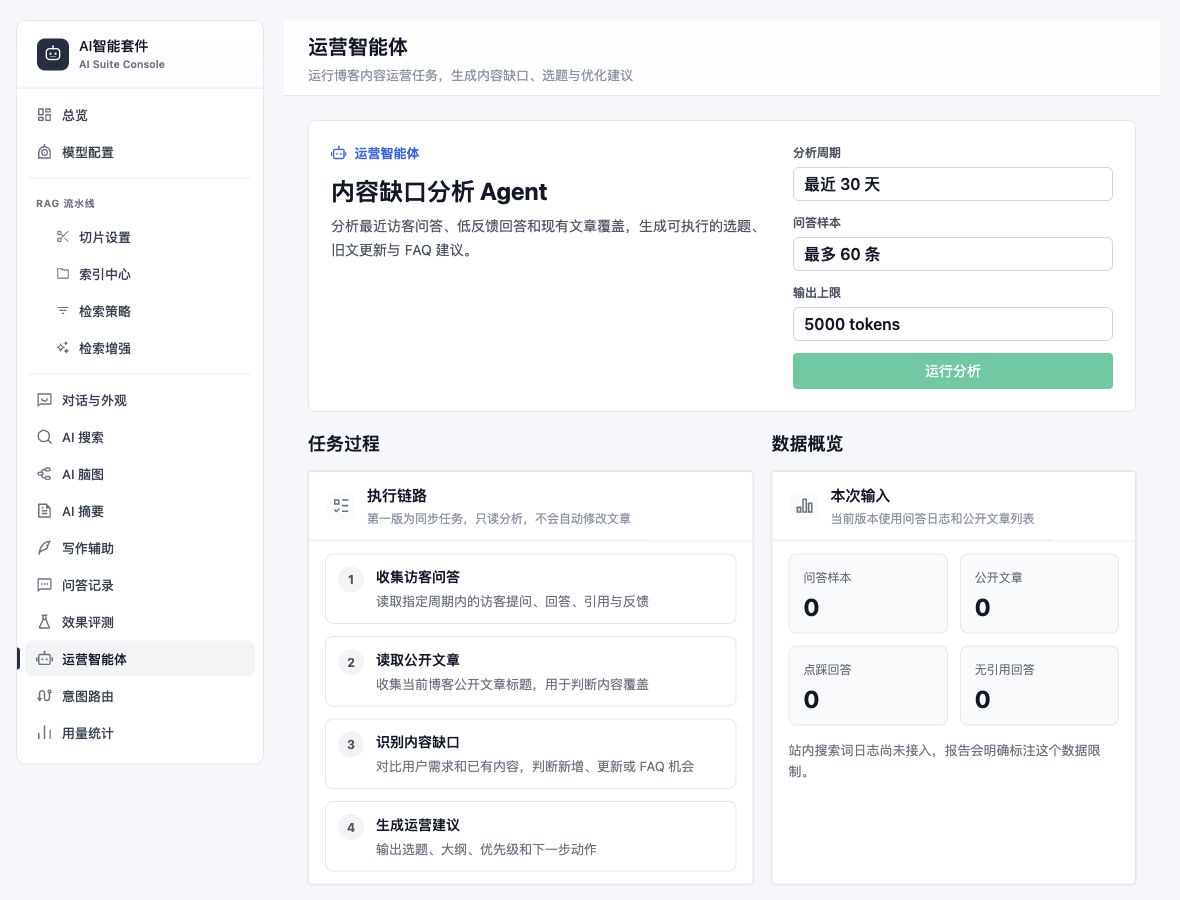
Task: Open the 分析周期 dropdown showing 最近 30 天
Action: (x=952, y=184)
